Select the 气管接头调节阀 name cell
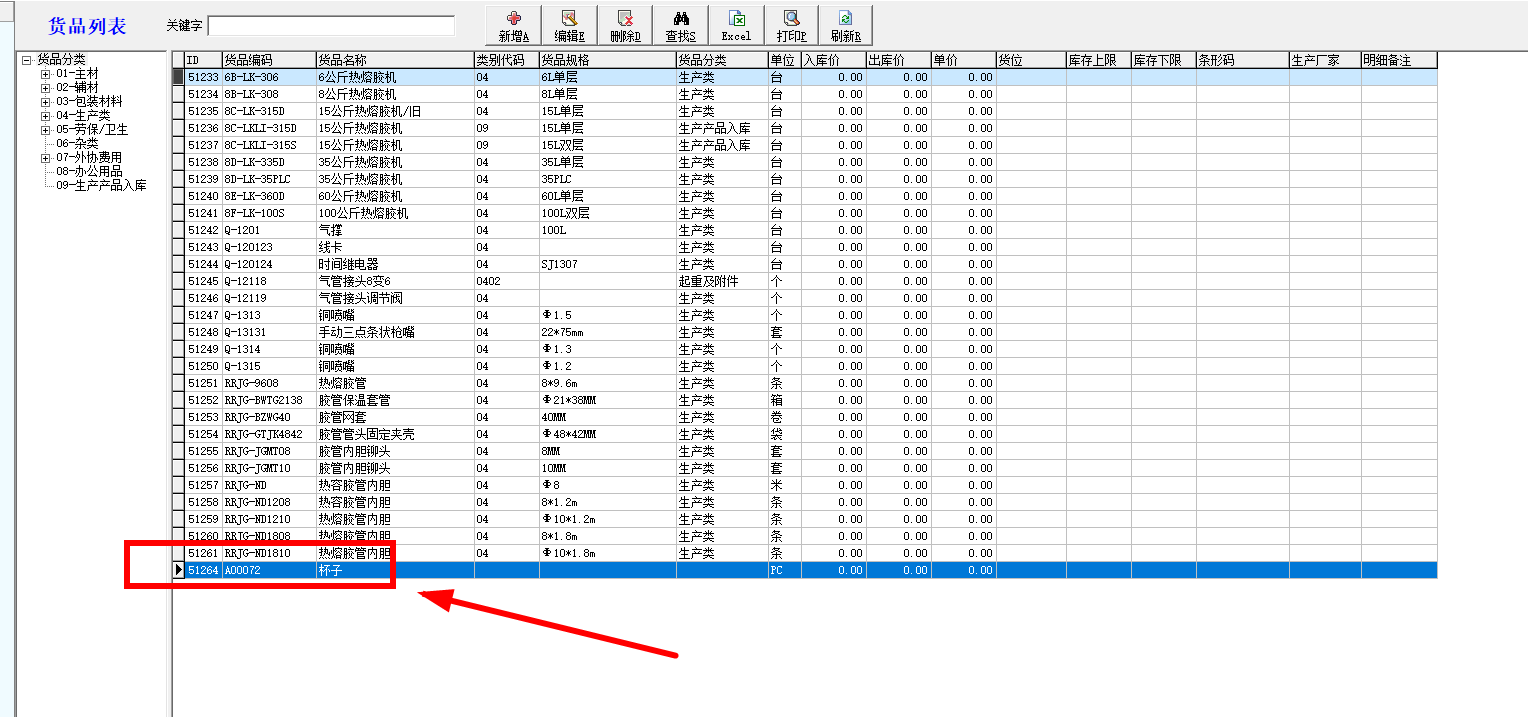This screenshot has height=717, width=1528. coord(394,298)
